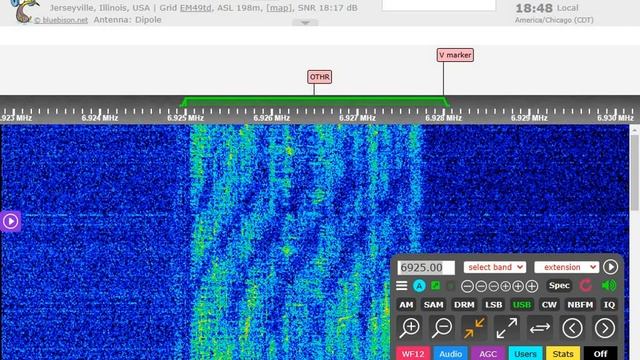Switch to the Off tab

click(600, 353)
